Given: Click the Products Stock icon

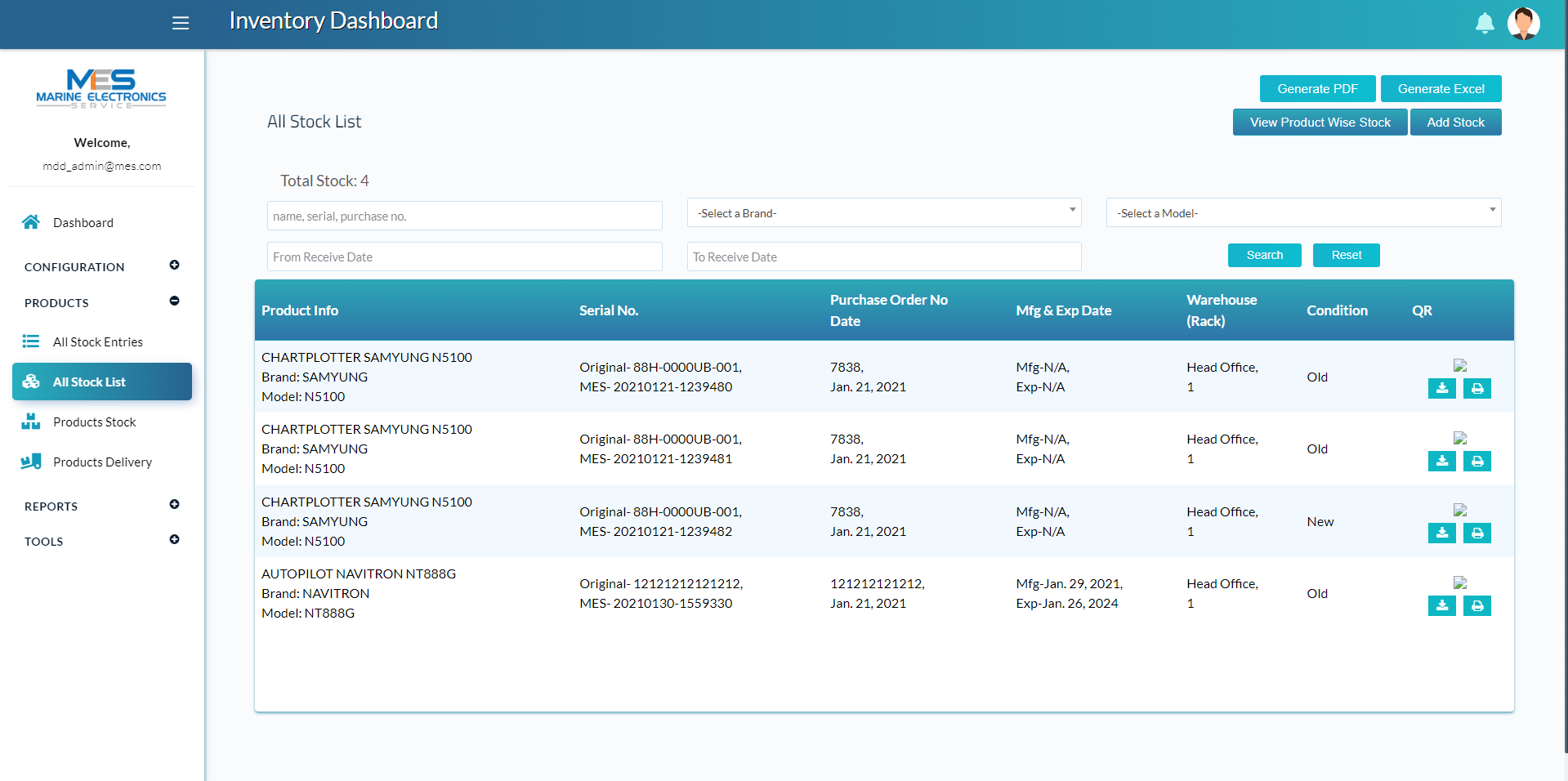Looking at the screenshot, I should tap(31, 422).
